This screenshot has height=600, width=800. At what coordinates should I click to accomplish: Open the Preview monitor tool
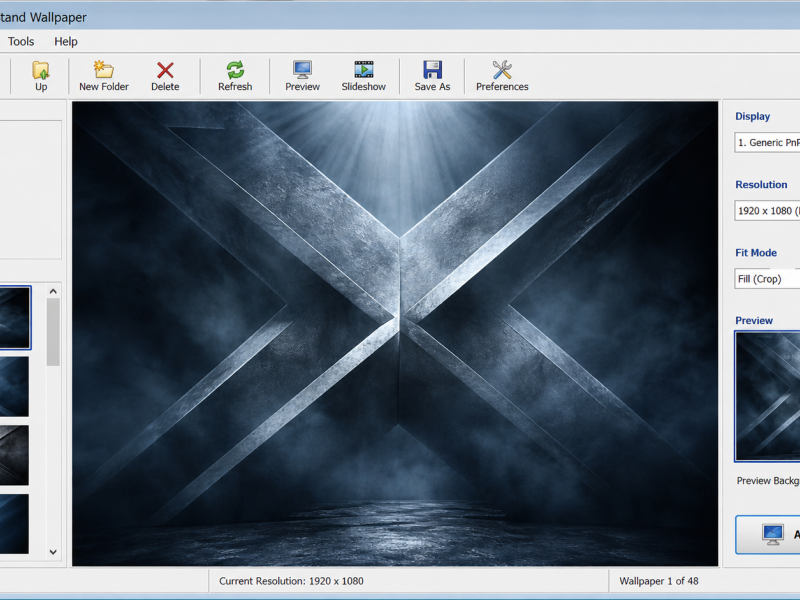click(303, 76)
